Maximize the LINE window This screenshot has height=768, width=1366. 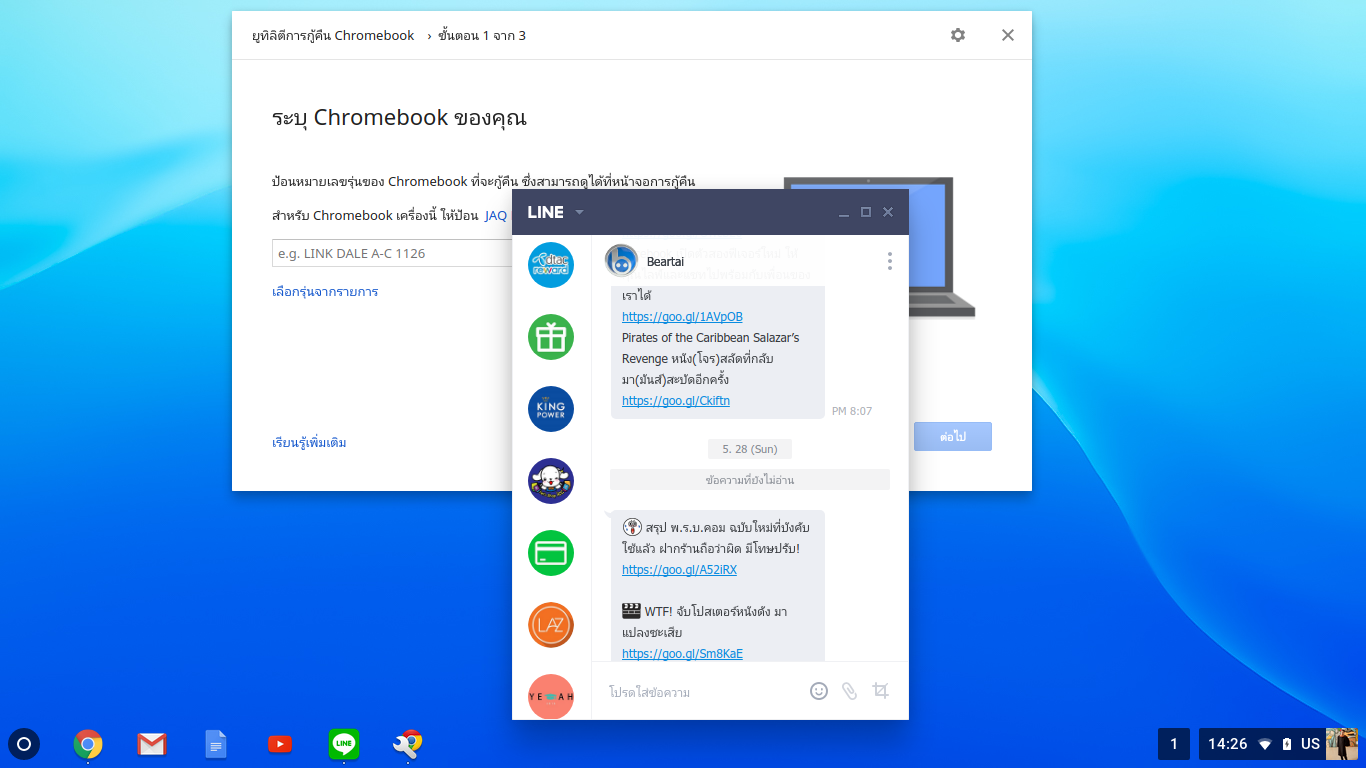coord(866,212)
